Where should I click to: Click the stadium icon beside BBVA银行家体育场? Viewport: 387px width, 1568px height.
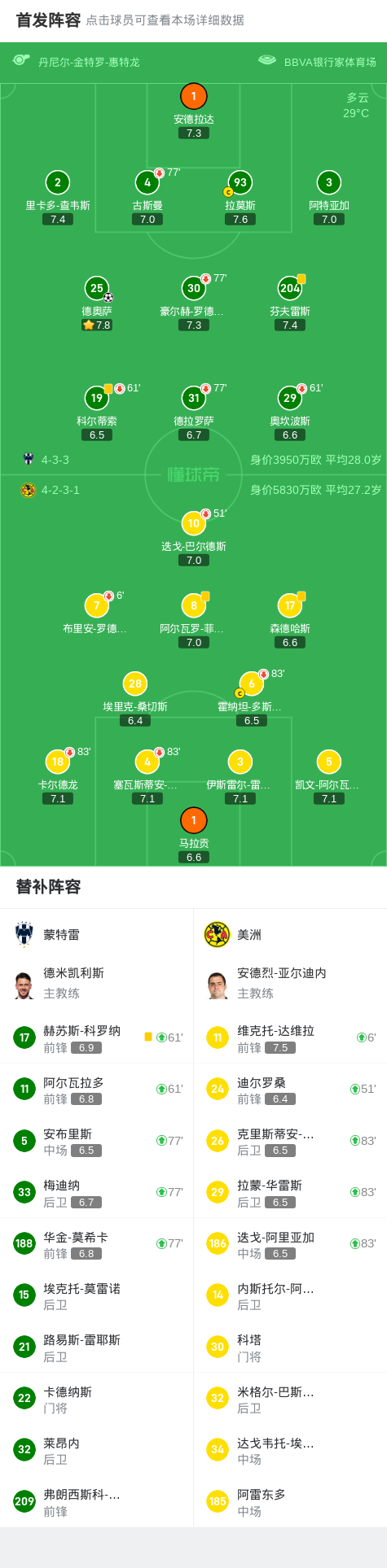(267, 60)
